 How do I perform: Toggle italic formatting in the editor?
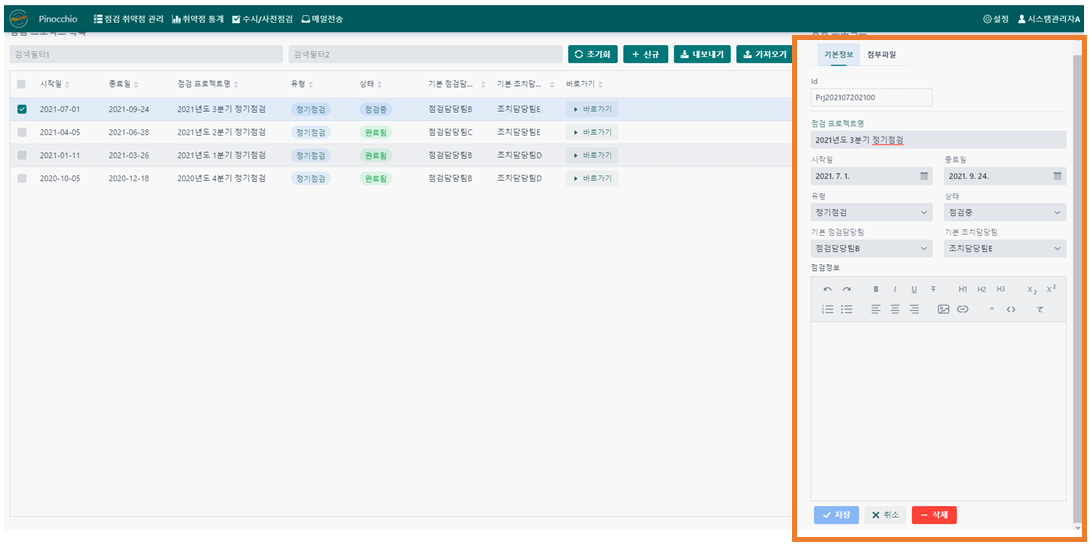(895, 289)
